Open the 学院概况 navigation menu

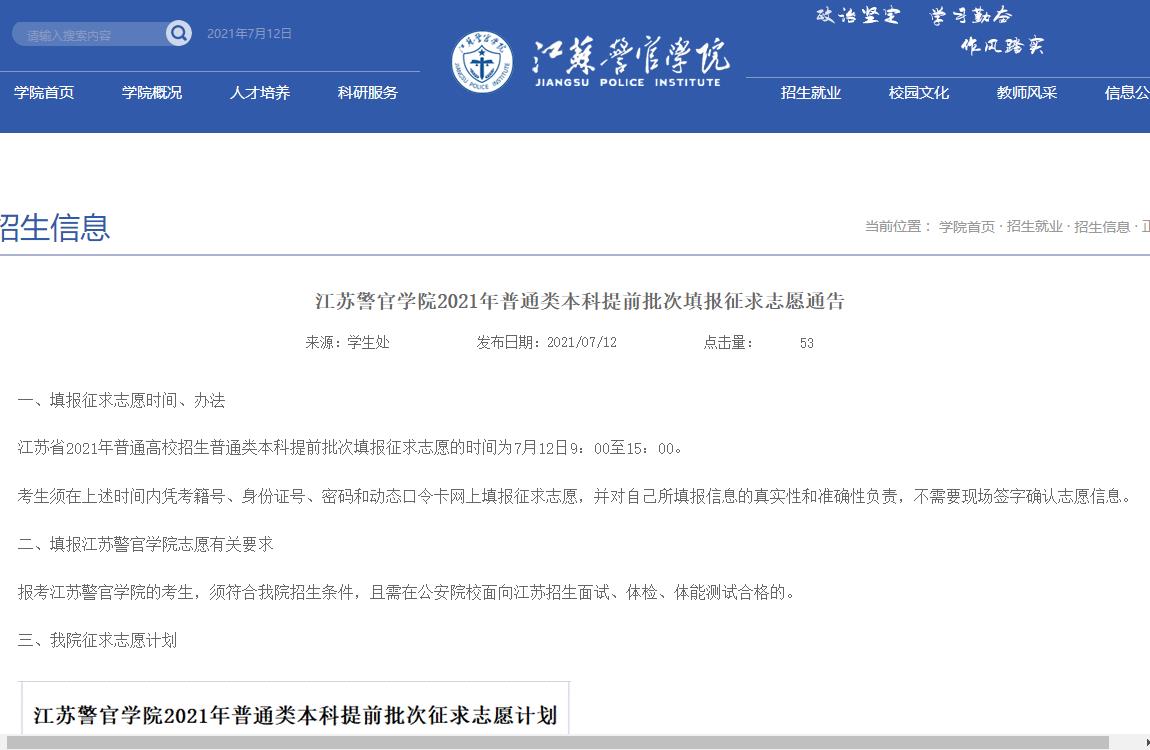pyautogui.click(x=152, y=93)
